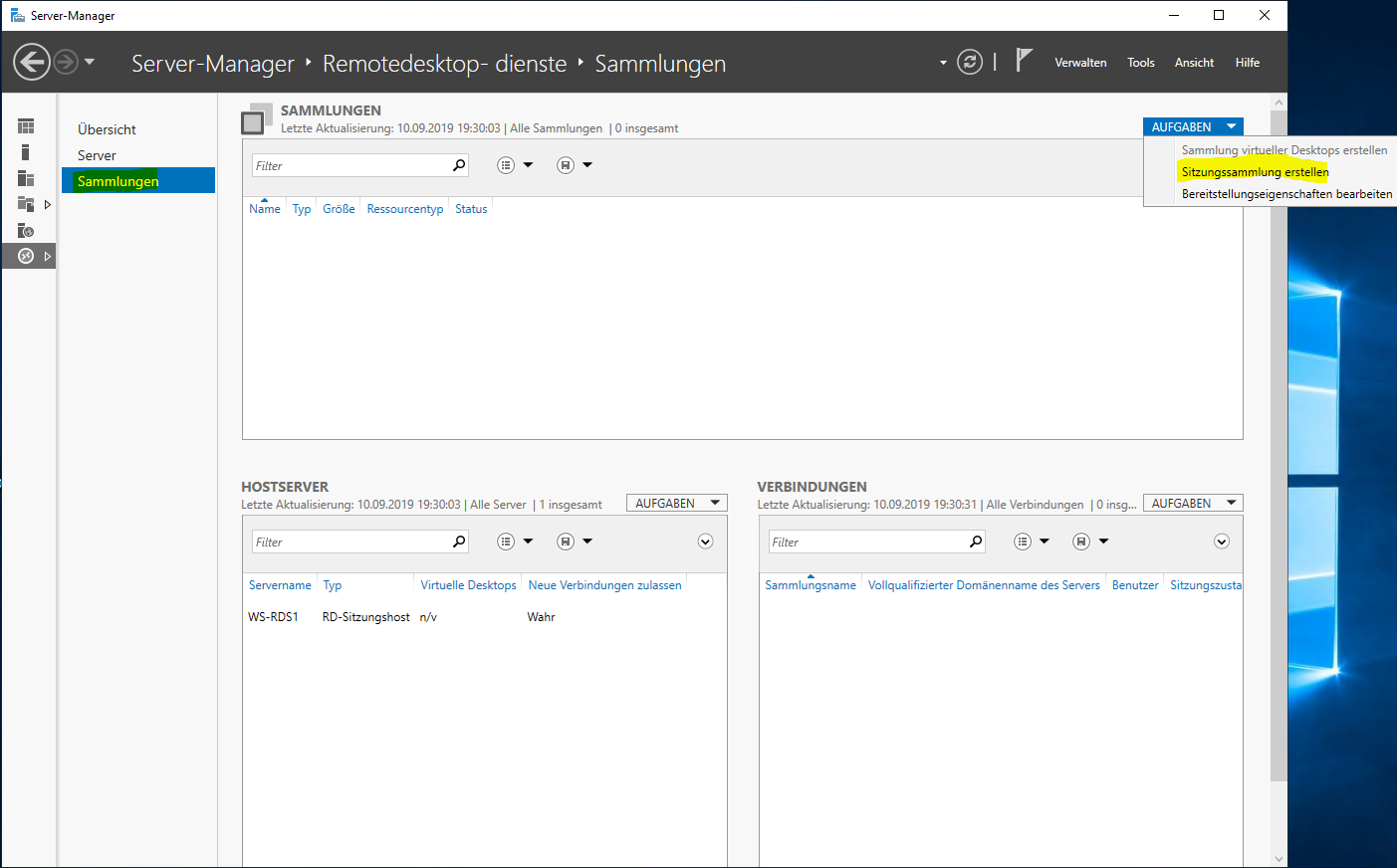Sort Hostserver by Servername column
Viewport: 1397px width, 868px height.
tap(280, 584)
